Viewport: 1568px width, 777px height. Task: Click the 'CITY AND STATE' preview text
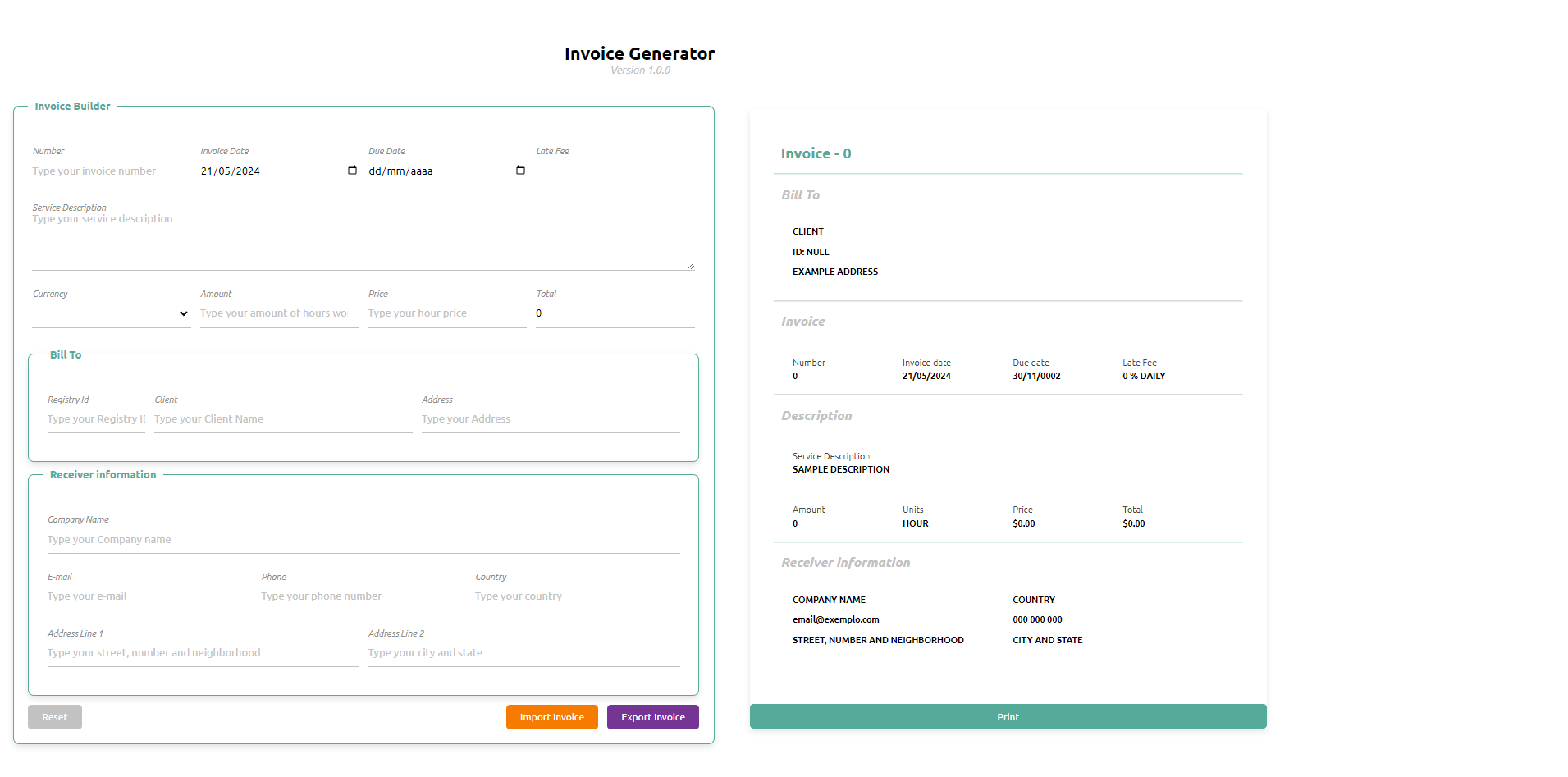click(1048, 640)
